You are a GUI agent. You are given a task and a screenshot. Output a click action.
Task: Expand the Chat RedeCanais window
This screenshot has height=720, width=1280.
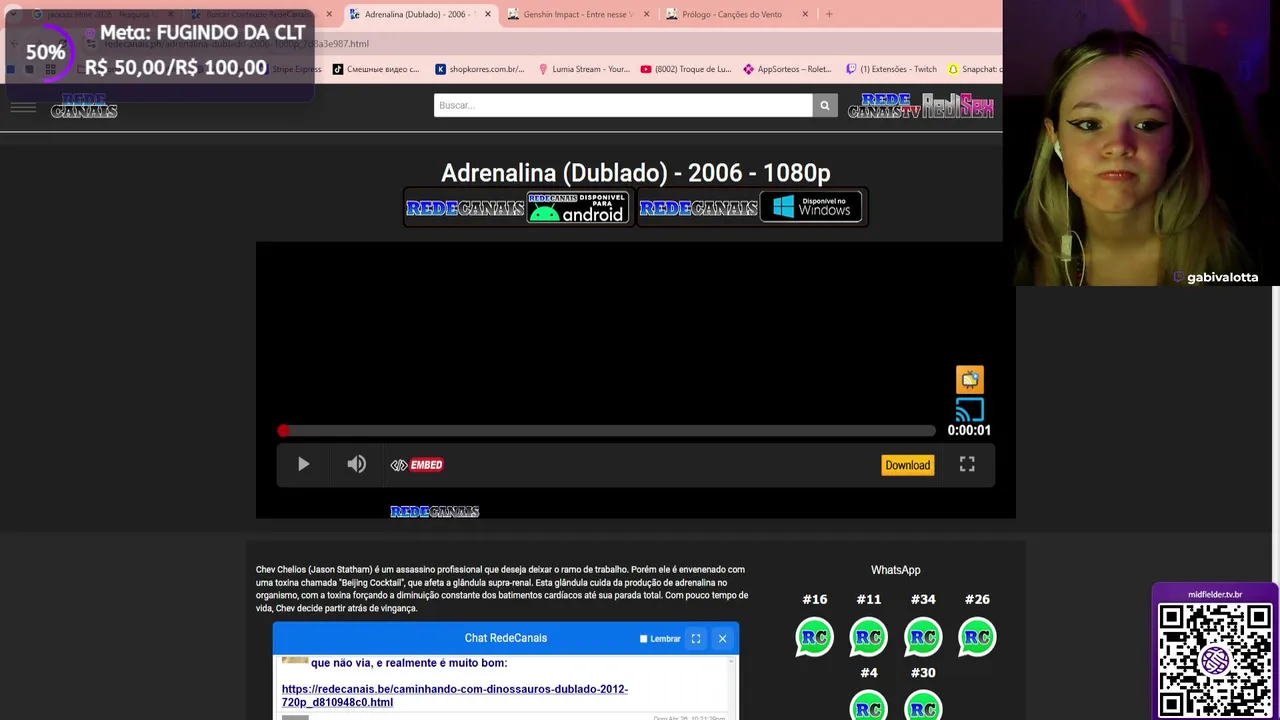[x=695, y=638]
